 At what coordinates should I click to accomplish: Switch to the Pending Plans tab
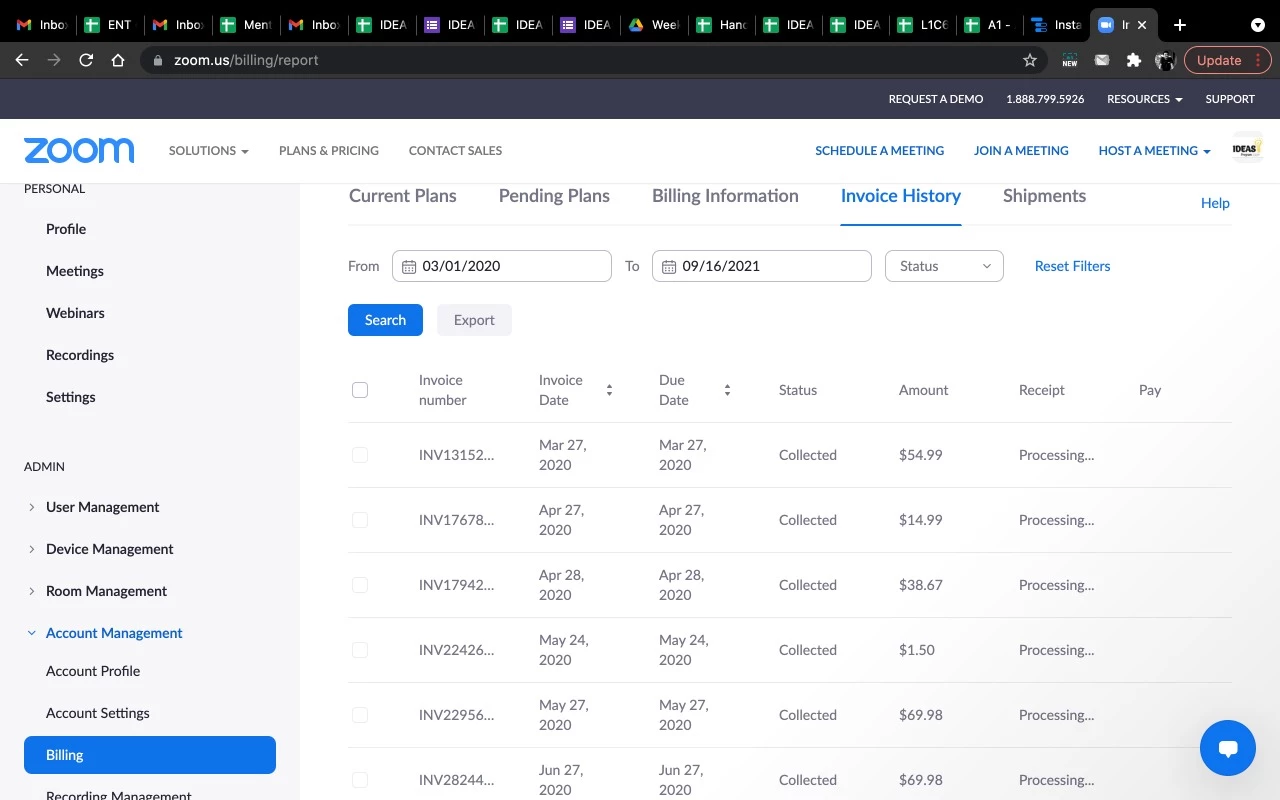pyautogui.click(x=554, y=196)
